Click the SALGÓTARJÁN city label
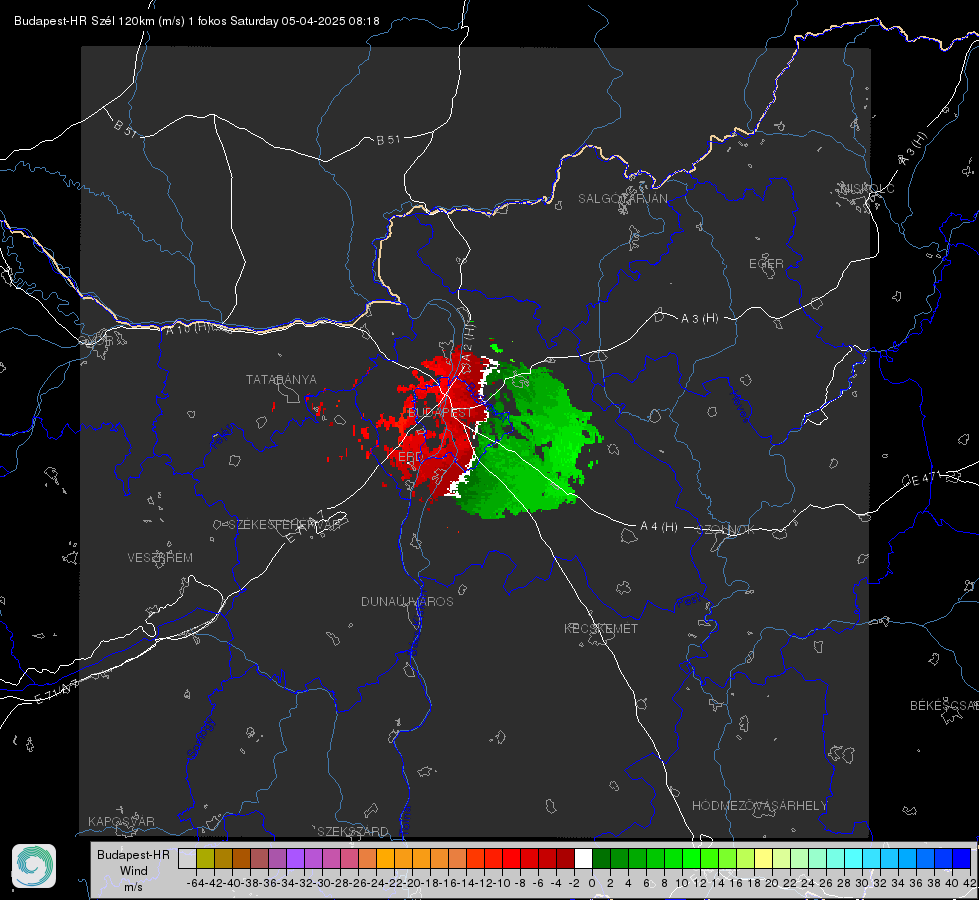Viewport: 979px width, 900px height. coord(622,199)
